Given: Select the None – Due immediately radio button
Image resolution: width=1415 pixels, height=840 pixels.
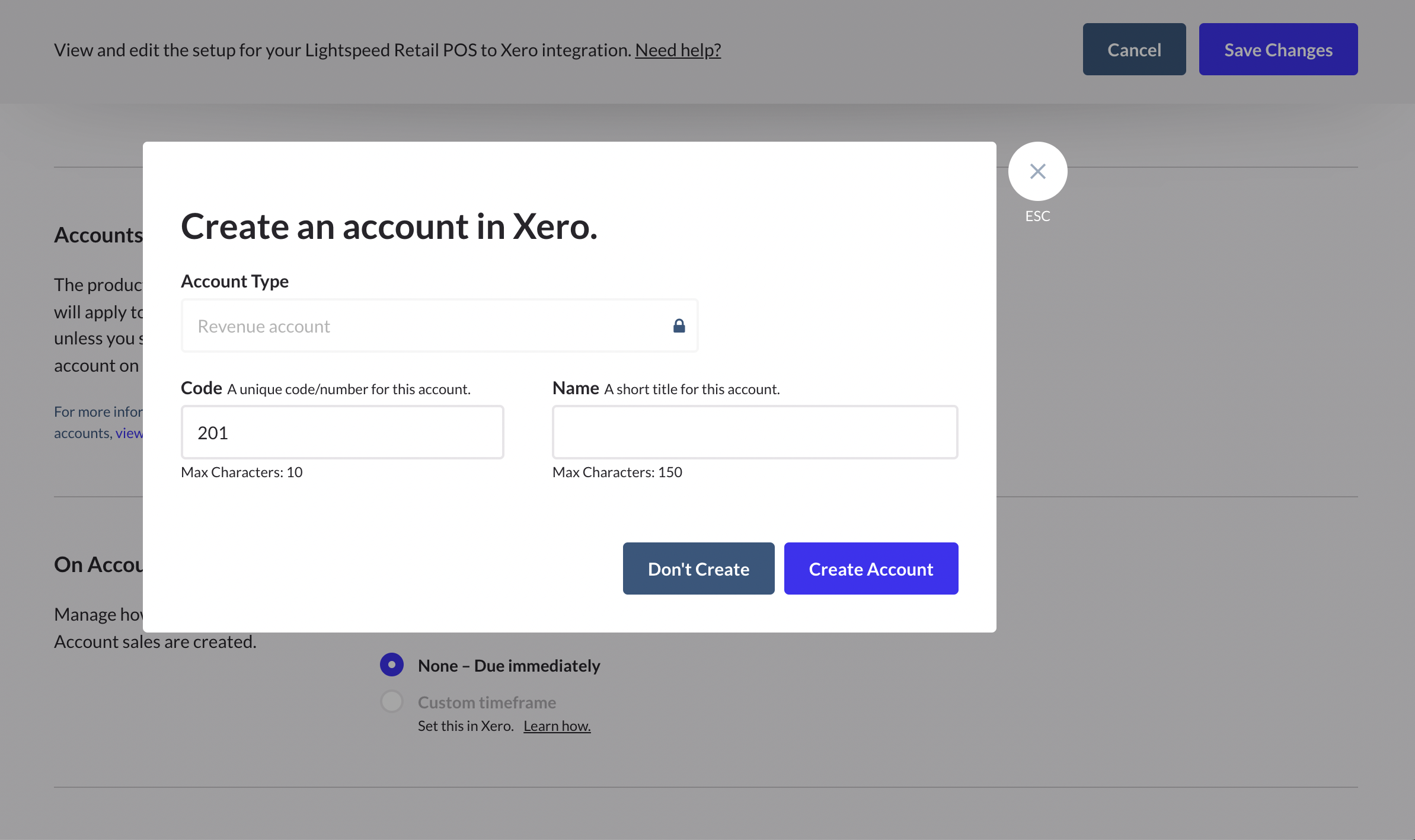Looking at the screenshot, I should 391,665.
